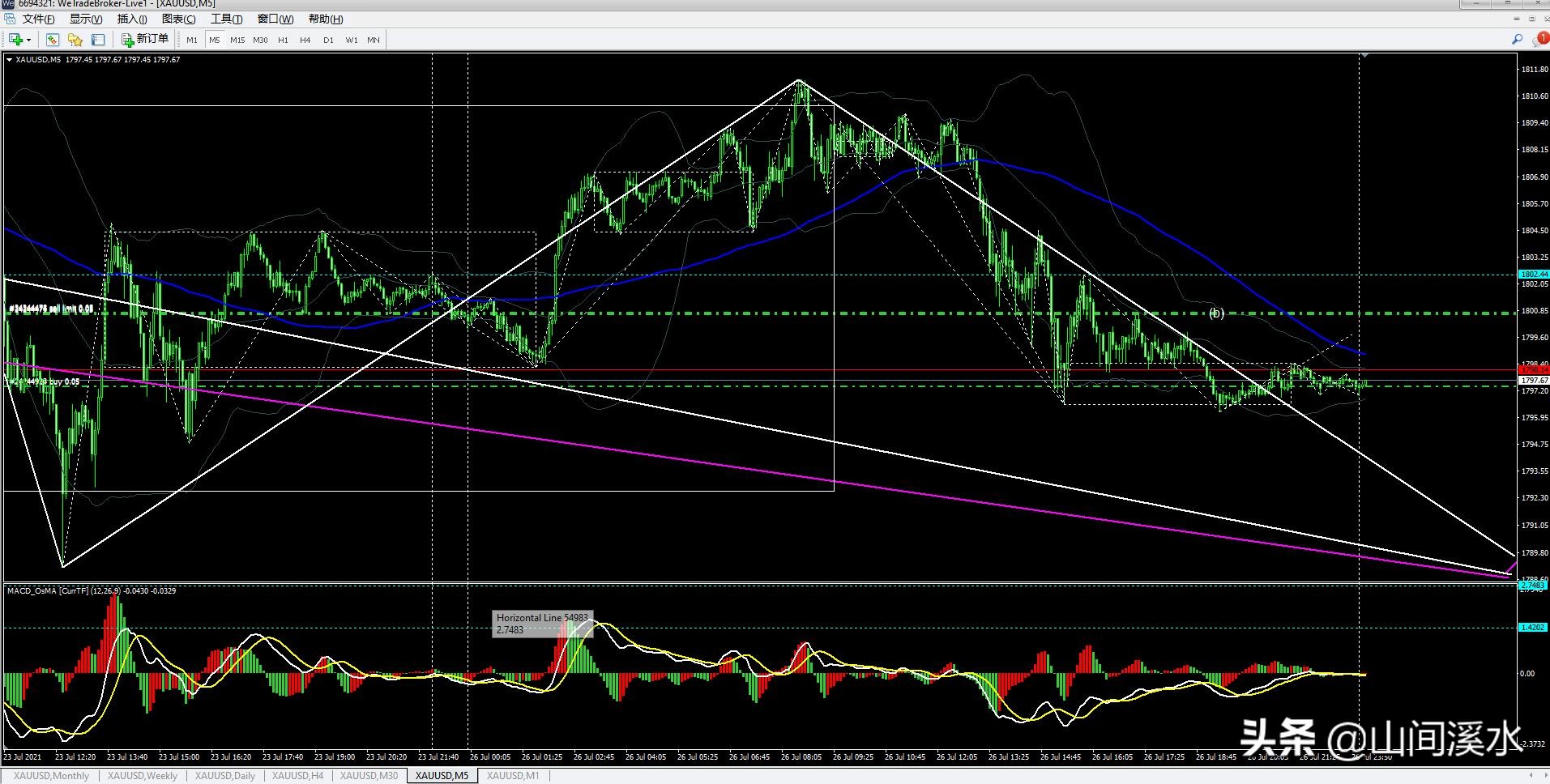
Task: Switch chart to H4 timeframe
Action: click(305, 40)
